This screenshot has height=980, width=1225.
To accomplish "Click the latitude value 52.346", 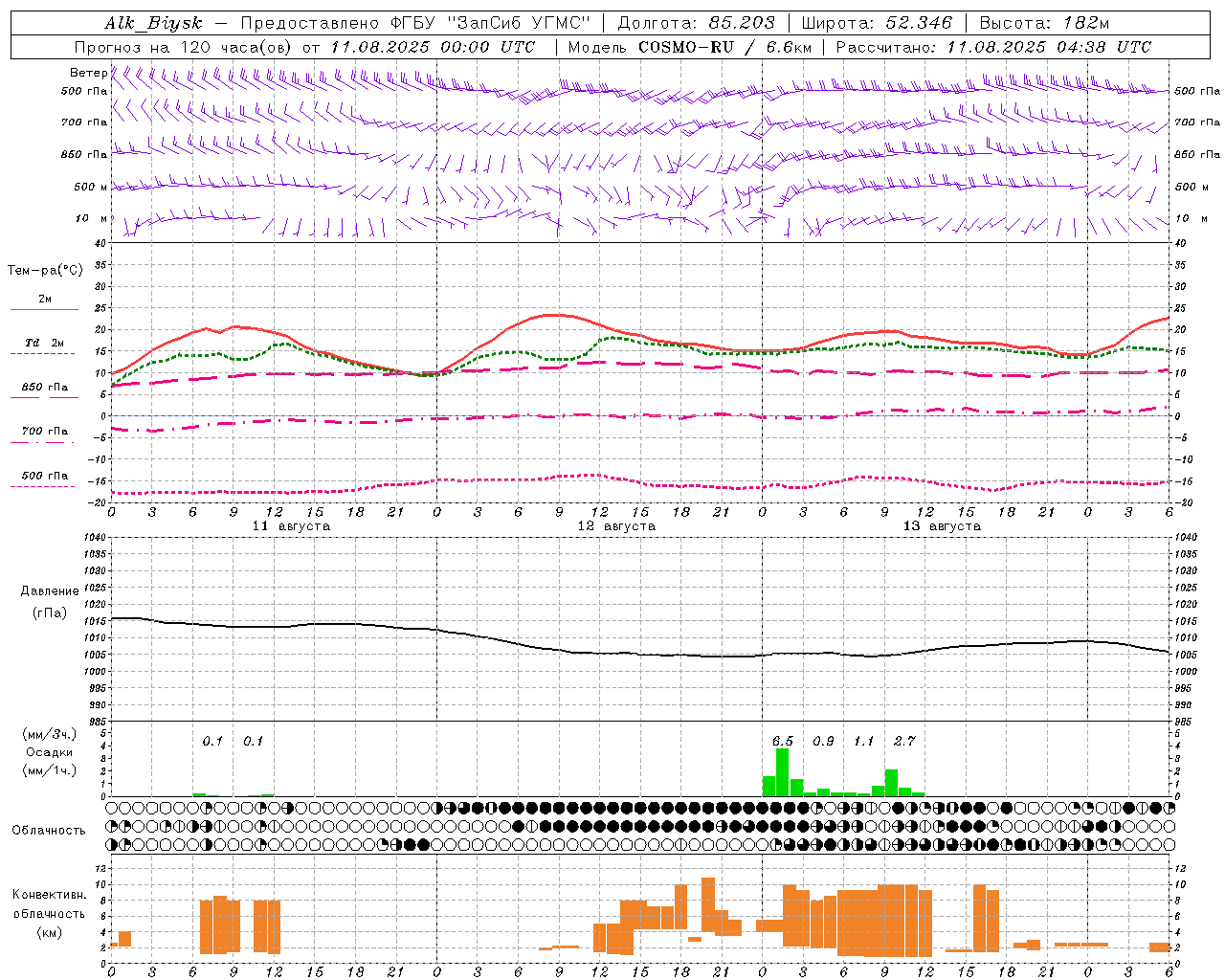I will pos(919,23).
